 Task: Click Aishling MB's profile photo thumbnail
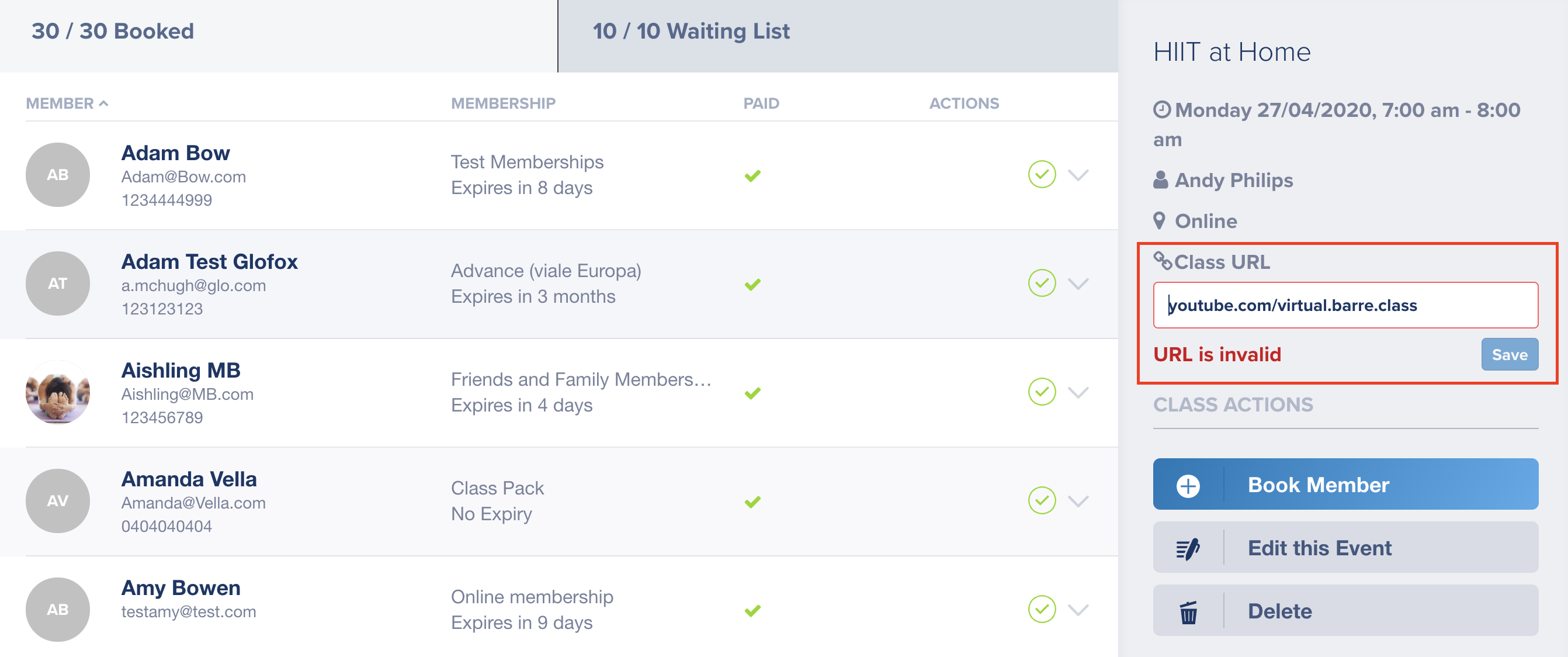[x=58, y=392]
